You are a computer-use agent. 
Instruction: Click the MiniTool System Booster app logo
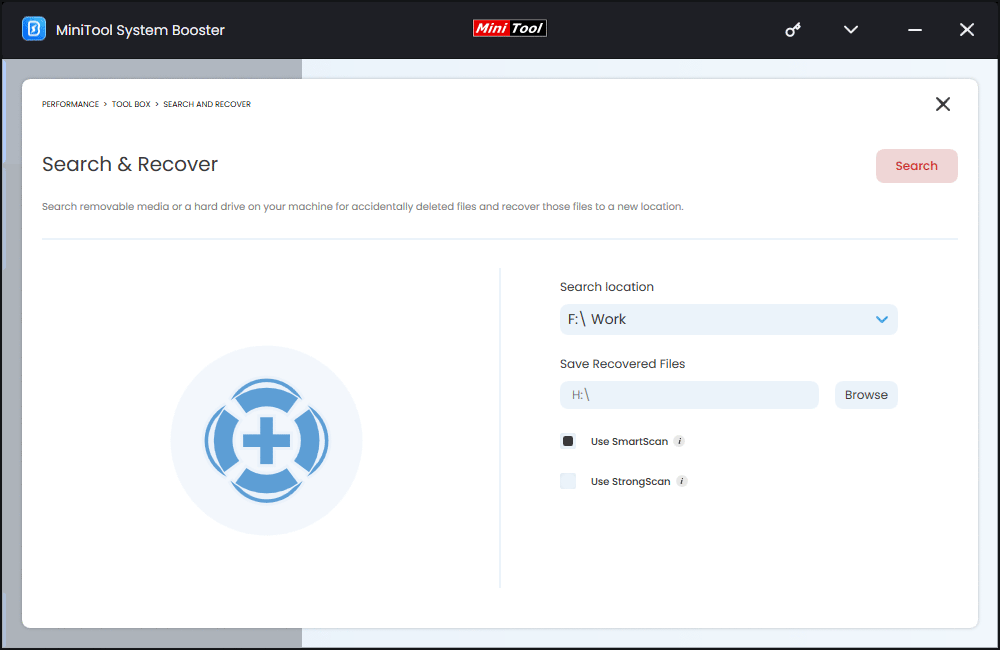click(34, 29)
